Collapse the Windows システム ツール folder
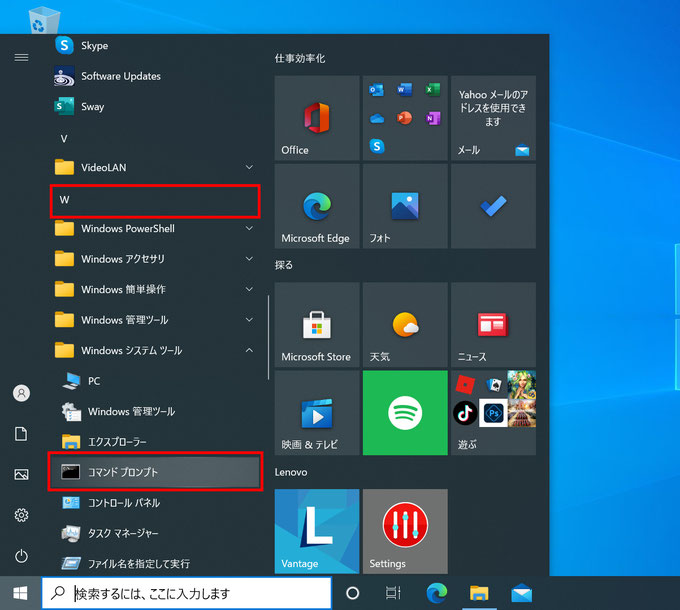Viewport: 680px width, 610px height. click(x=155, y=350)
